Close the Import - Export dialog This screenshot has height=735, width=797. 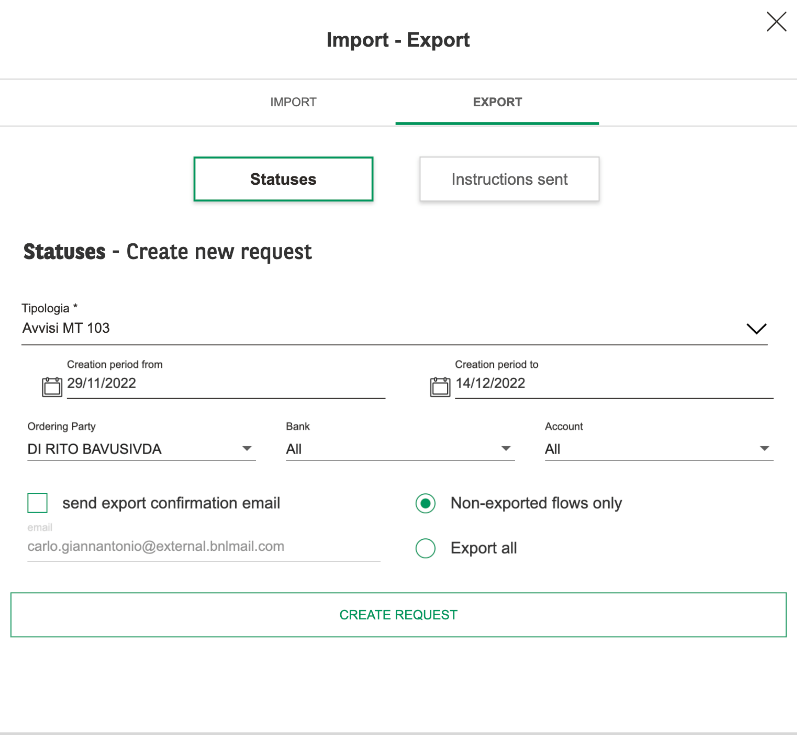(776, 22)
